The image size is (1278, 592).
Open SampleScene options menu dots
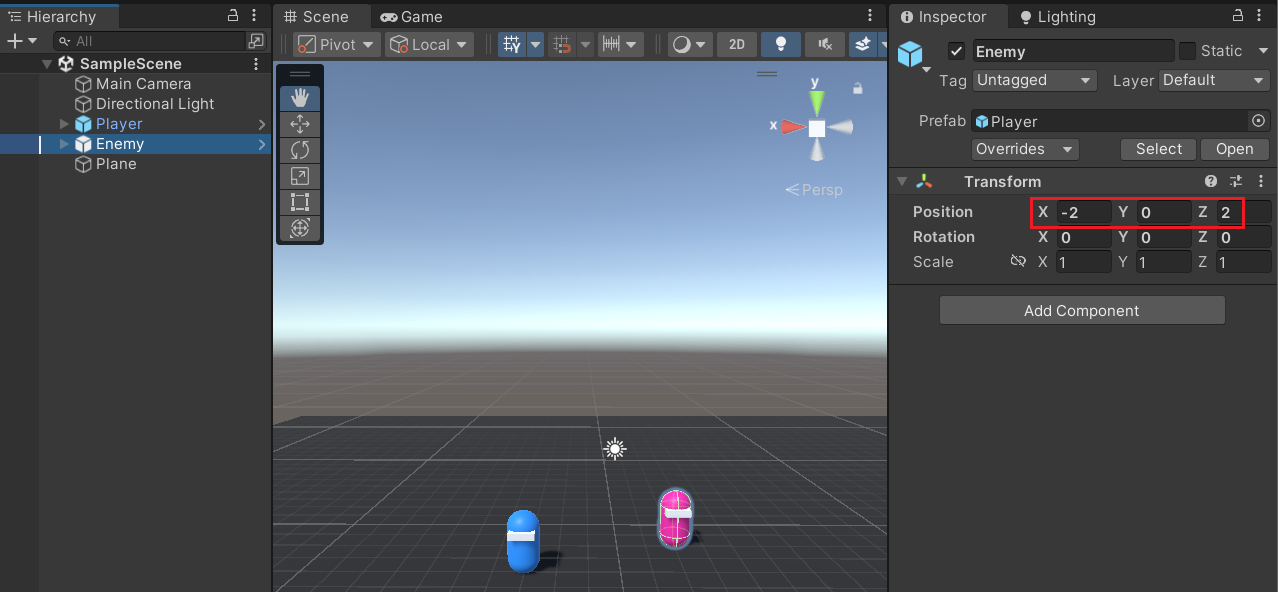(257, 64)
